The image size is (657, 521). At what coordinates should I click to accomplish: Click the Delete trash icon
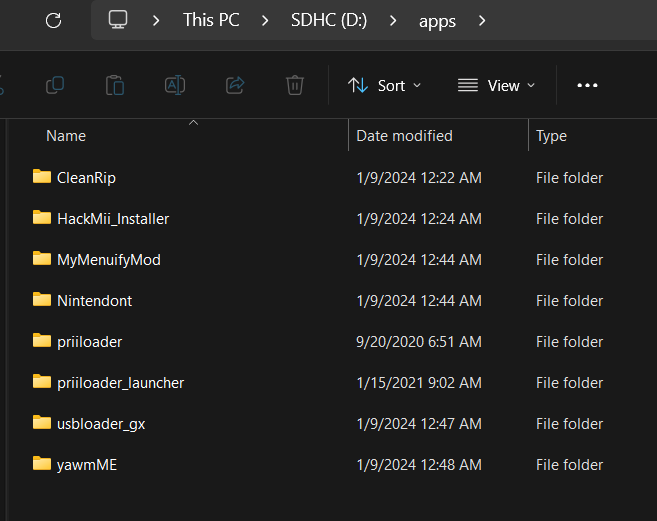point(295,85)
